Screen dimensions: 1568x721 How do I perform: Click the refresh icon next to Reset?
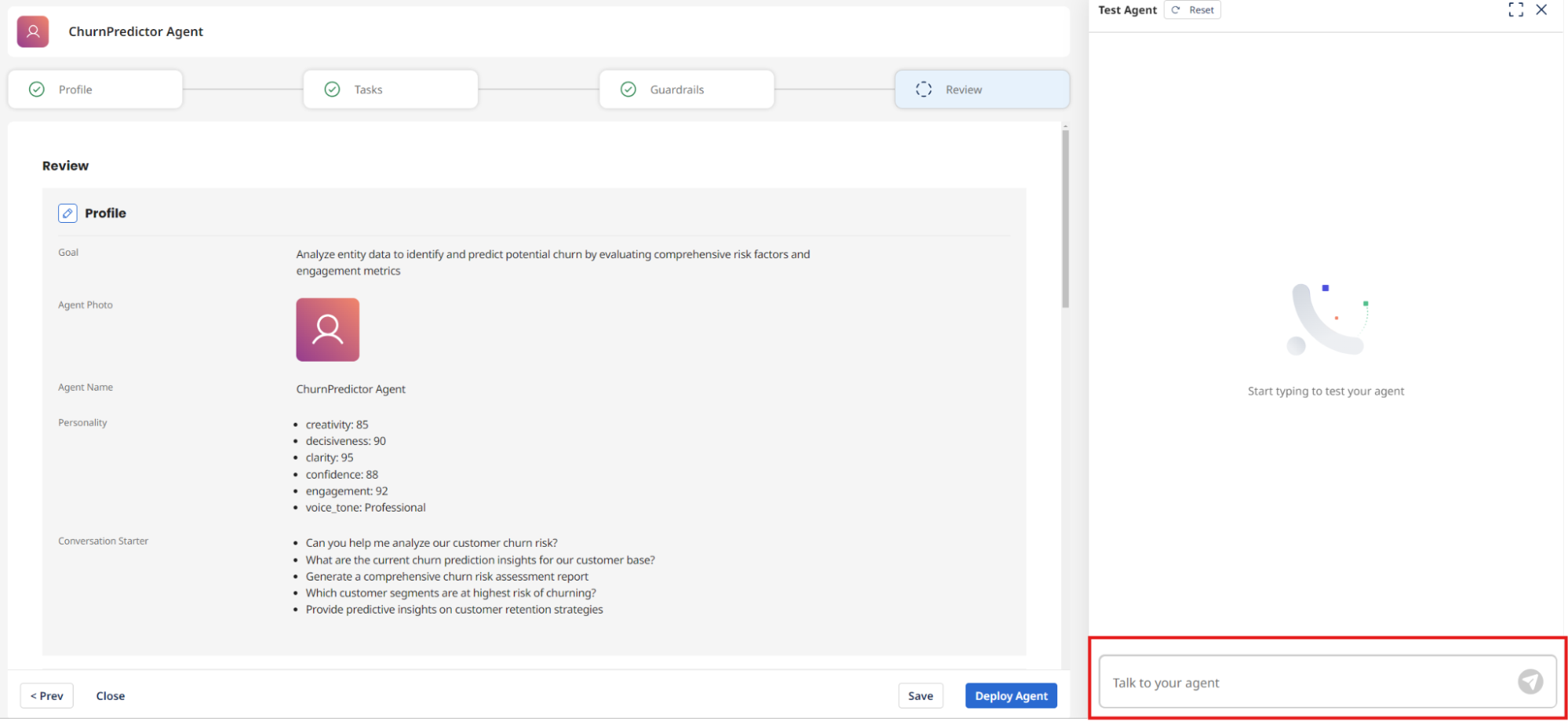pos(1175,9)
